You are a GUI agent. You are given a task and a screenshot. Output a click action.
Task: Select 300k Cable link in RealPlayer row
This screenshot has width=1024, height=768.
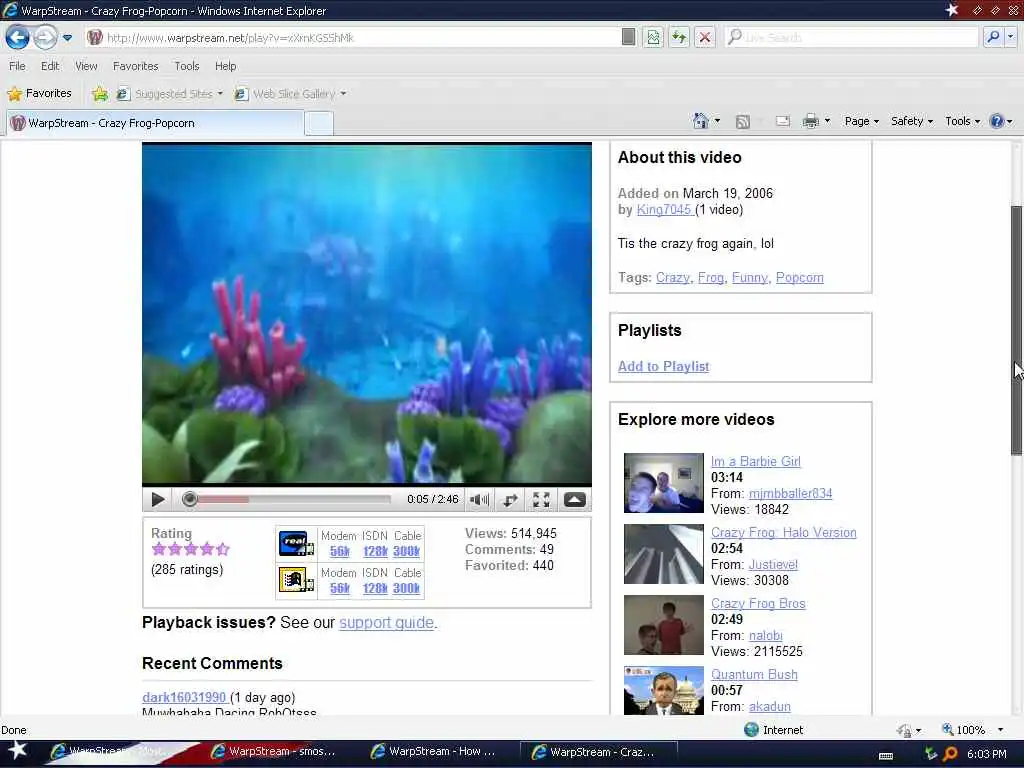[406, 551]
